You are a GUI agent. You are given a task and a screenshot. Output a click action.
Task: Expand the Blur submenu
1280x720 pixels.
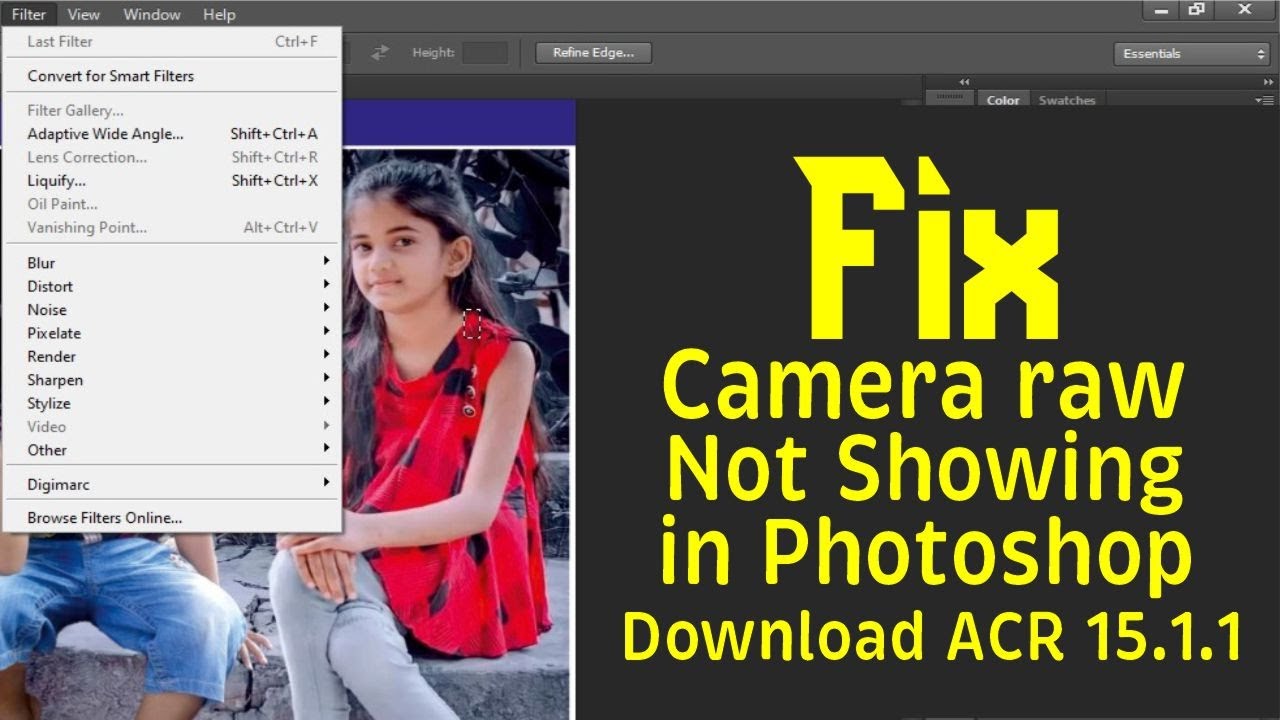(x=172, y=263)
